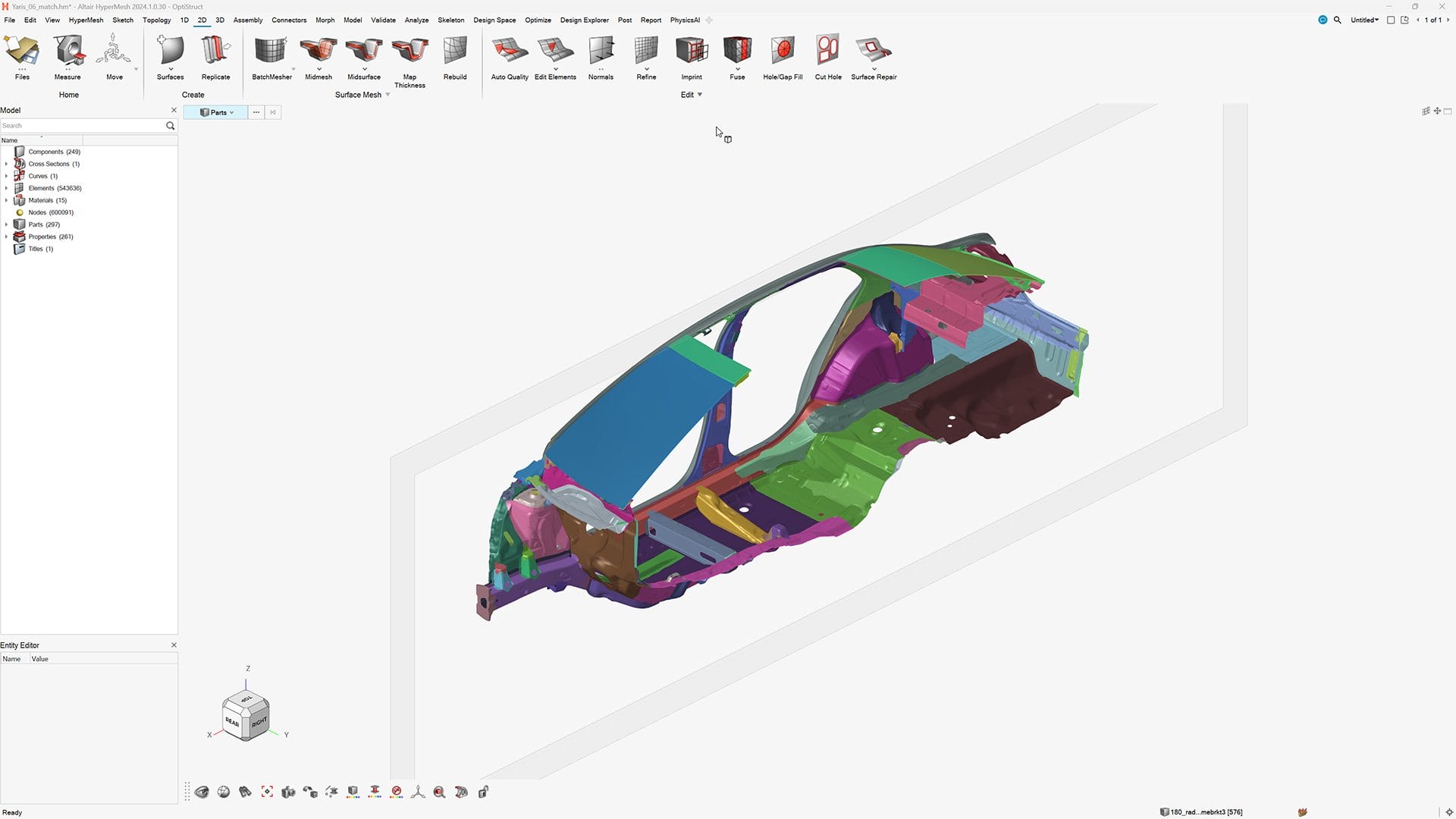The image size is (1456, 819).
Task: Close the Entity Editor panel
Action: (x=174, y=645)
